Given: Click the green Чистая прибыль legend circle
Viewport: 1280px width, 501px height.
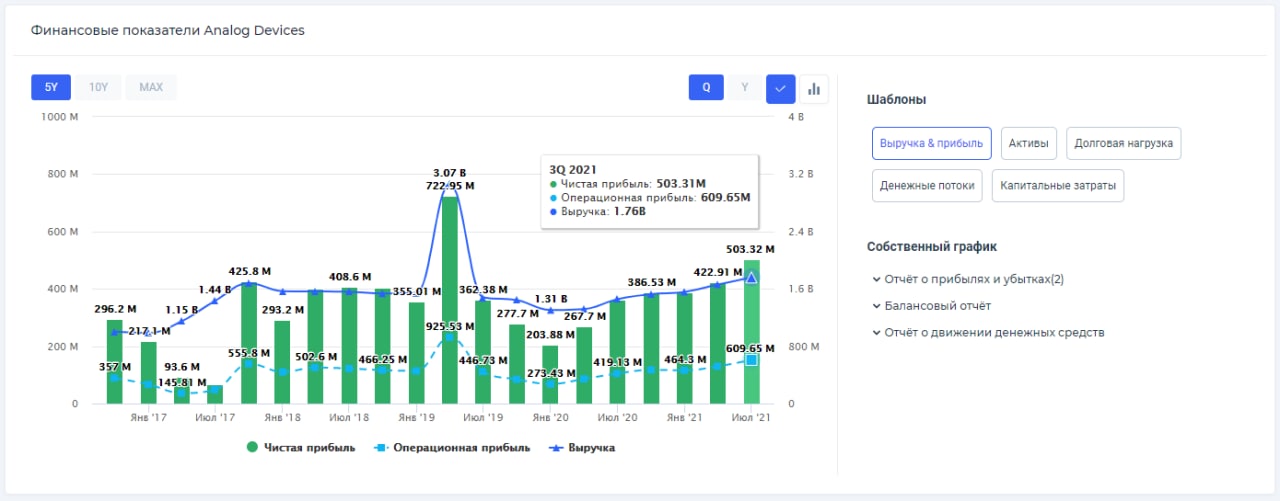Looking at the screenshot, I should [x=253, y=448].
